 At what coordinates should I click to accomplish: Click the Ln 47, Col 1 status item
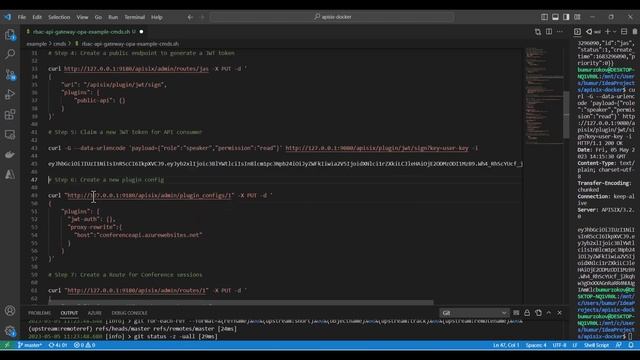[x=506, y=345]
